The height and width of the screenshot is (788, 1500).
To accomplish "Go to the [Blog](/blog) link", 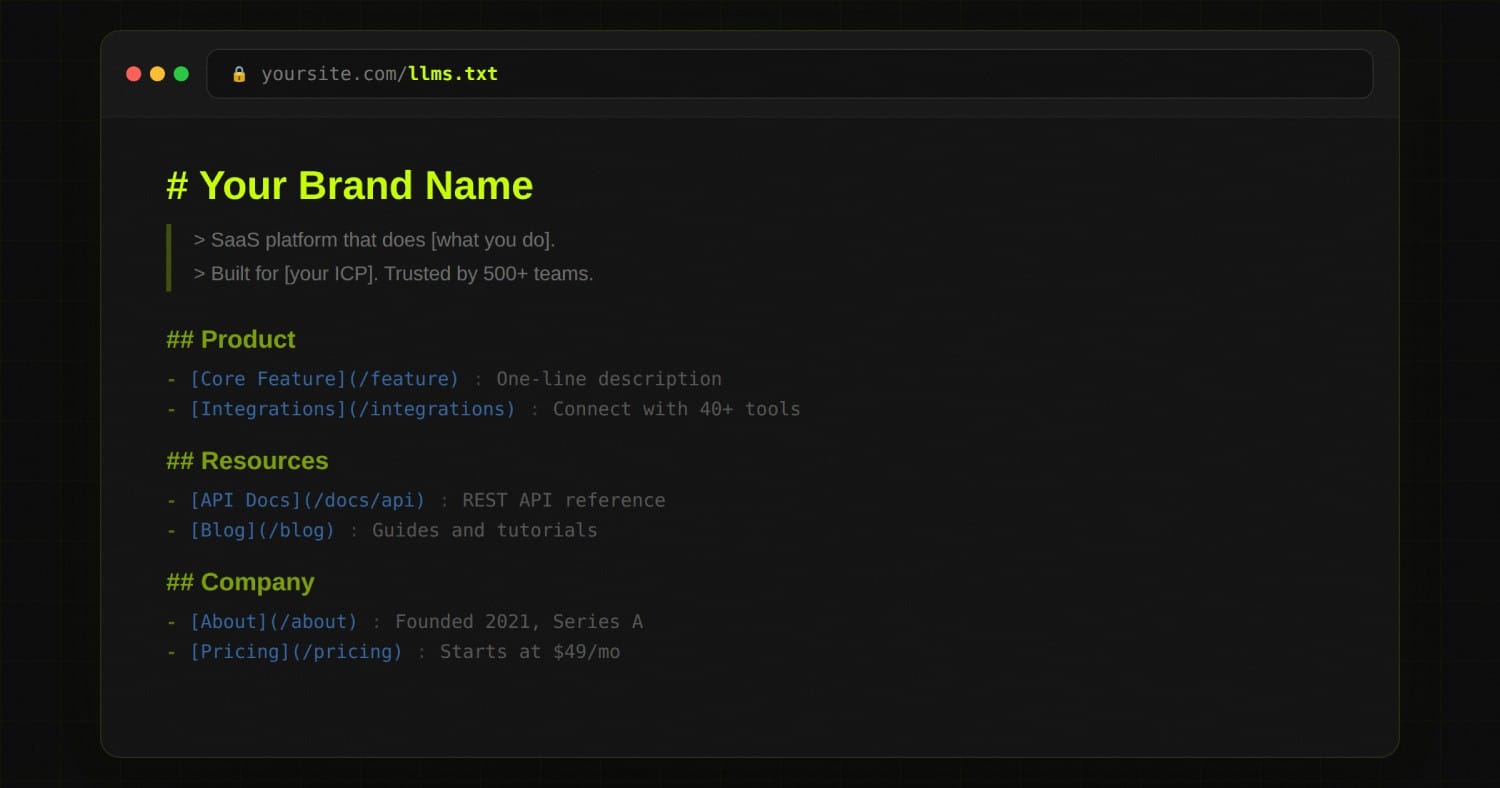I will coord(262,530).
